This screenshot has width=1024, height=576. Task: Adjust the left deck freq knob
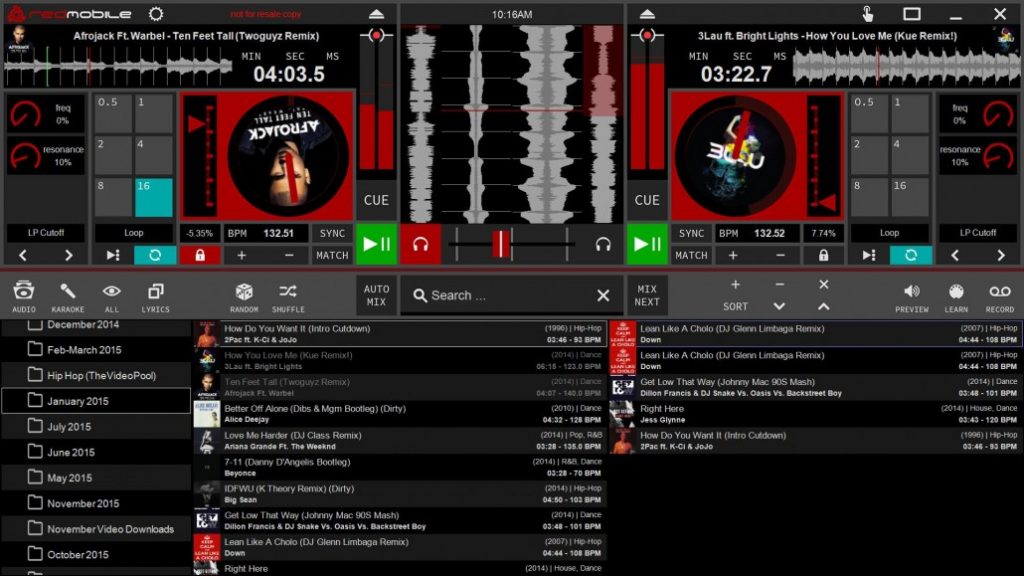pos(25,114)
